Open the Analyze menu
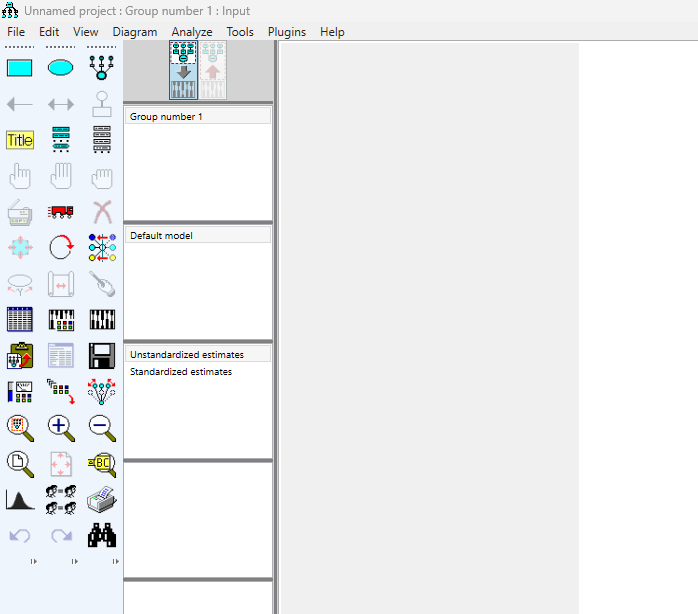Image resolution: width=698 pixels, height=614 pixels. pos(191,32)
